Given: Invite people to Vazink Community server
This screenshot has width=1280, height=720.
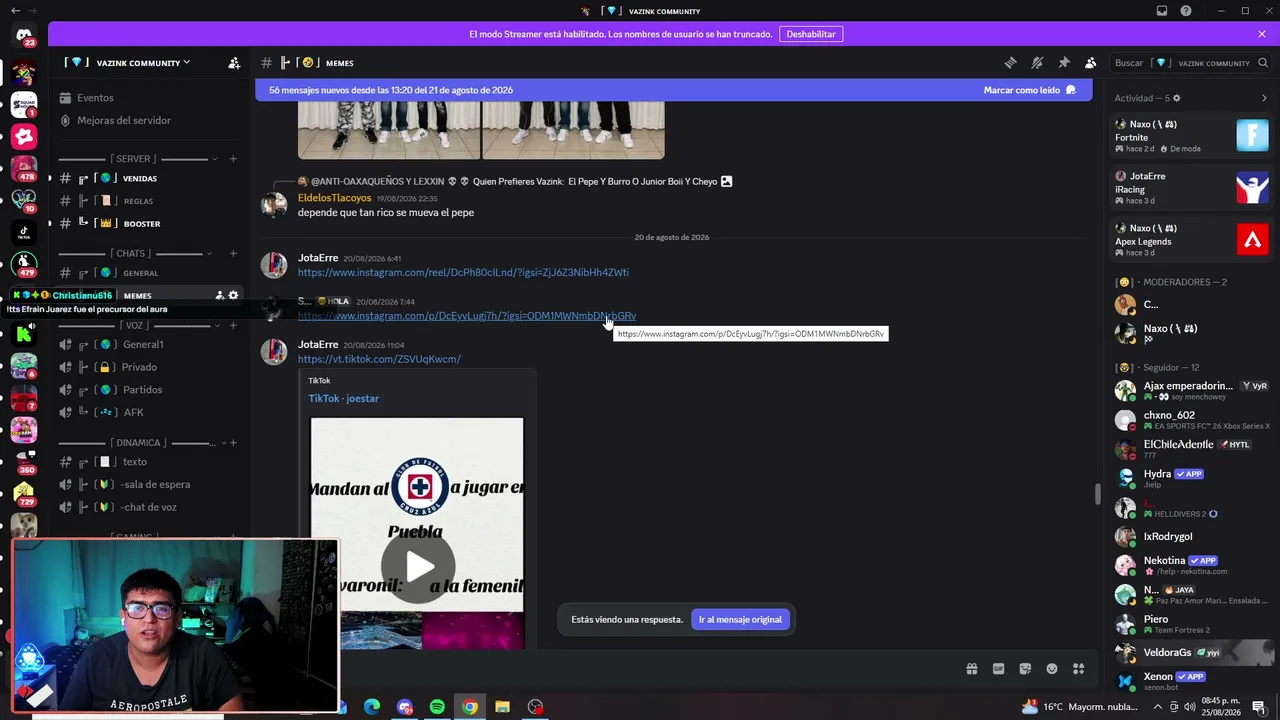Looking at the screenshot, I should [234, 63].
